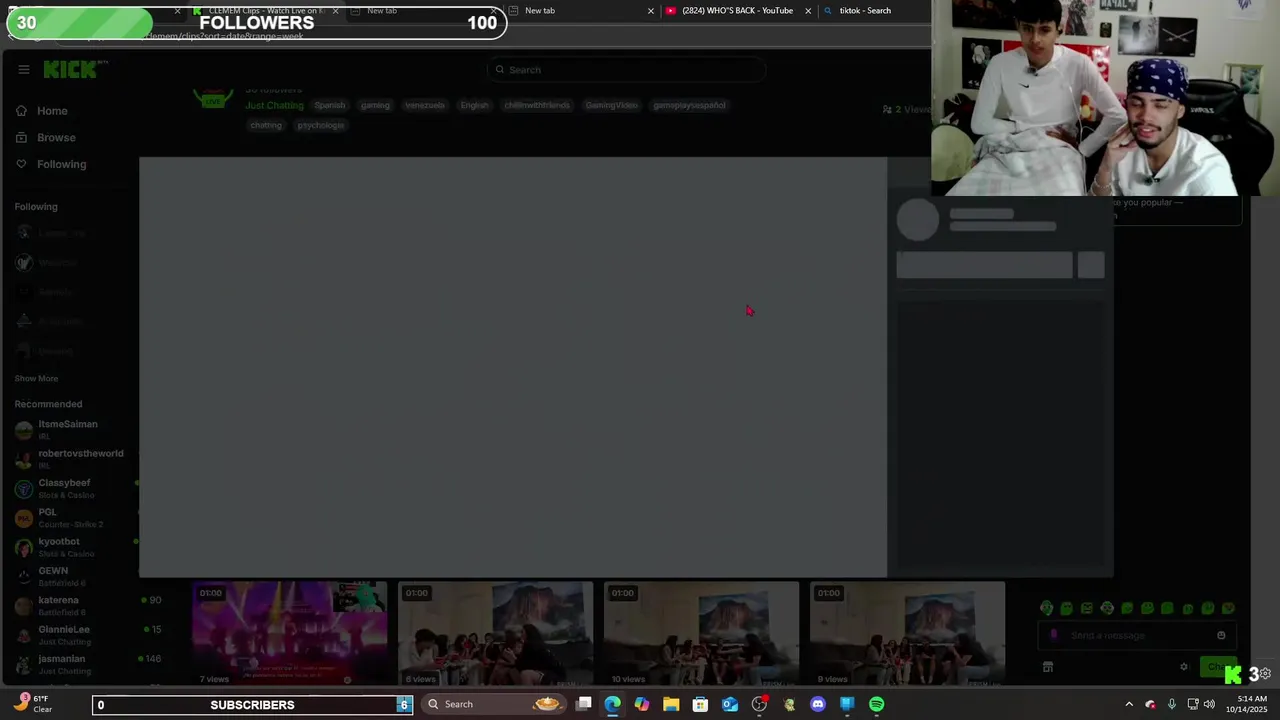1280x720 pixels.
Task: Open the chat shop icon
Action: pyautogui.click(x=1048, y=667)
